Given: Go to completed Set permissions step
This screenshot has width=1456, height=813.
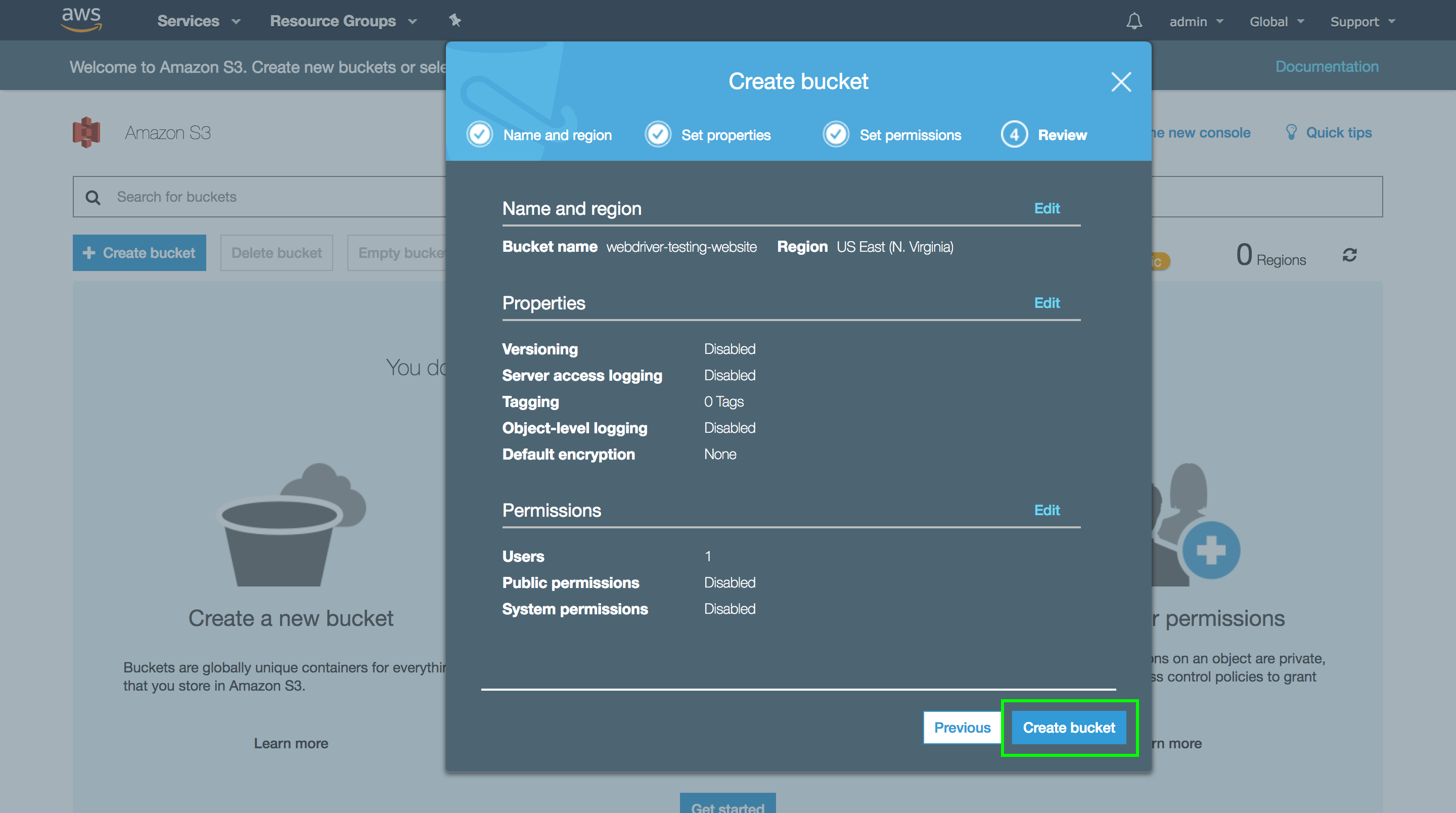Looking at the screenshot, I should (836, 134).
